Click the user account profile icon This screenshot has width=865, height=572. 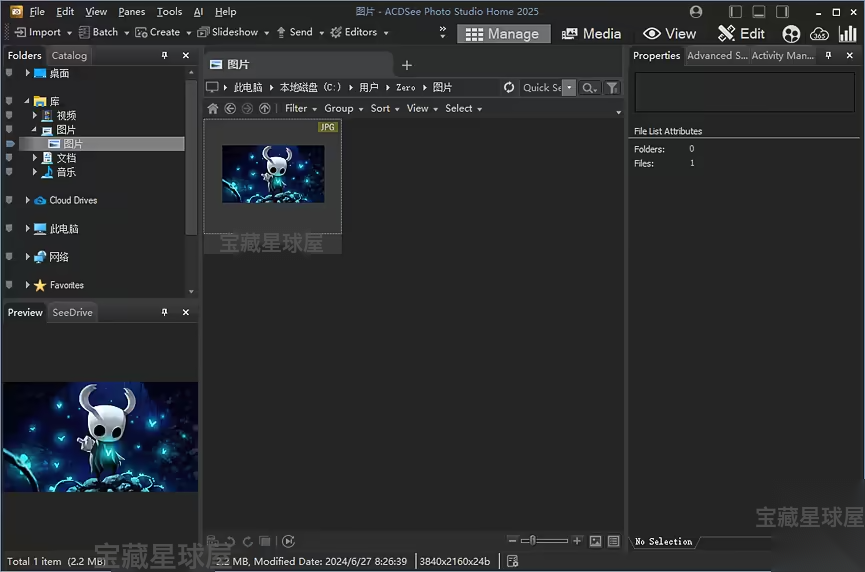pyautogui.click(x=696, y=12)
